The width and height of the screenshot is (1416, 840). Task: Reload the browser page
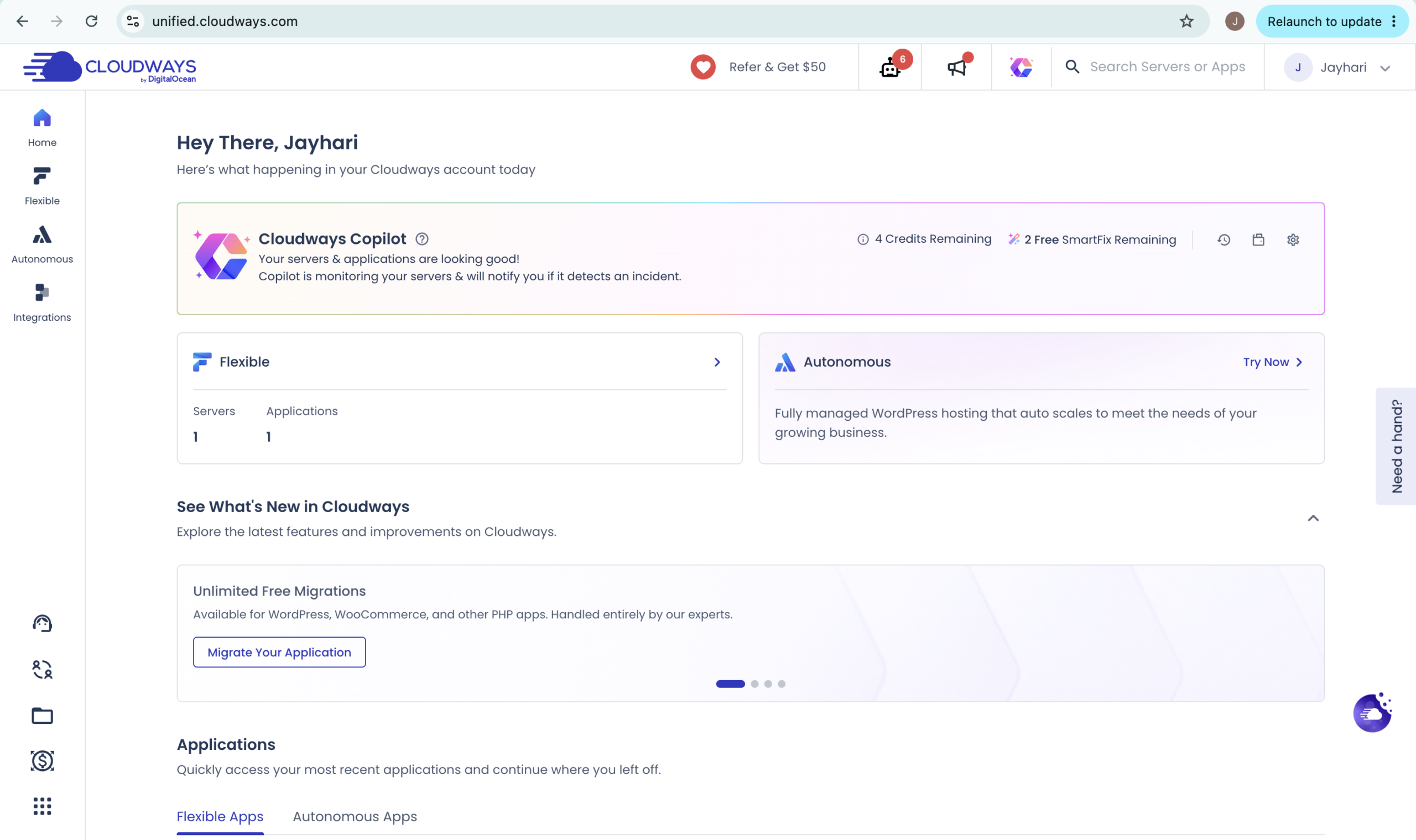click(x=91, y=22)
